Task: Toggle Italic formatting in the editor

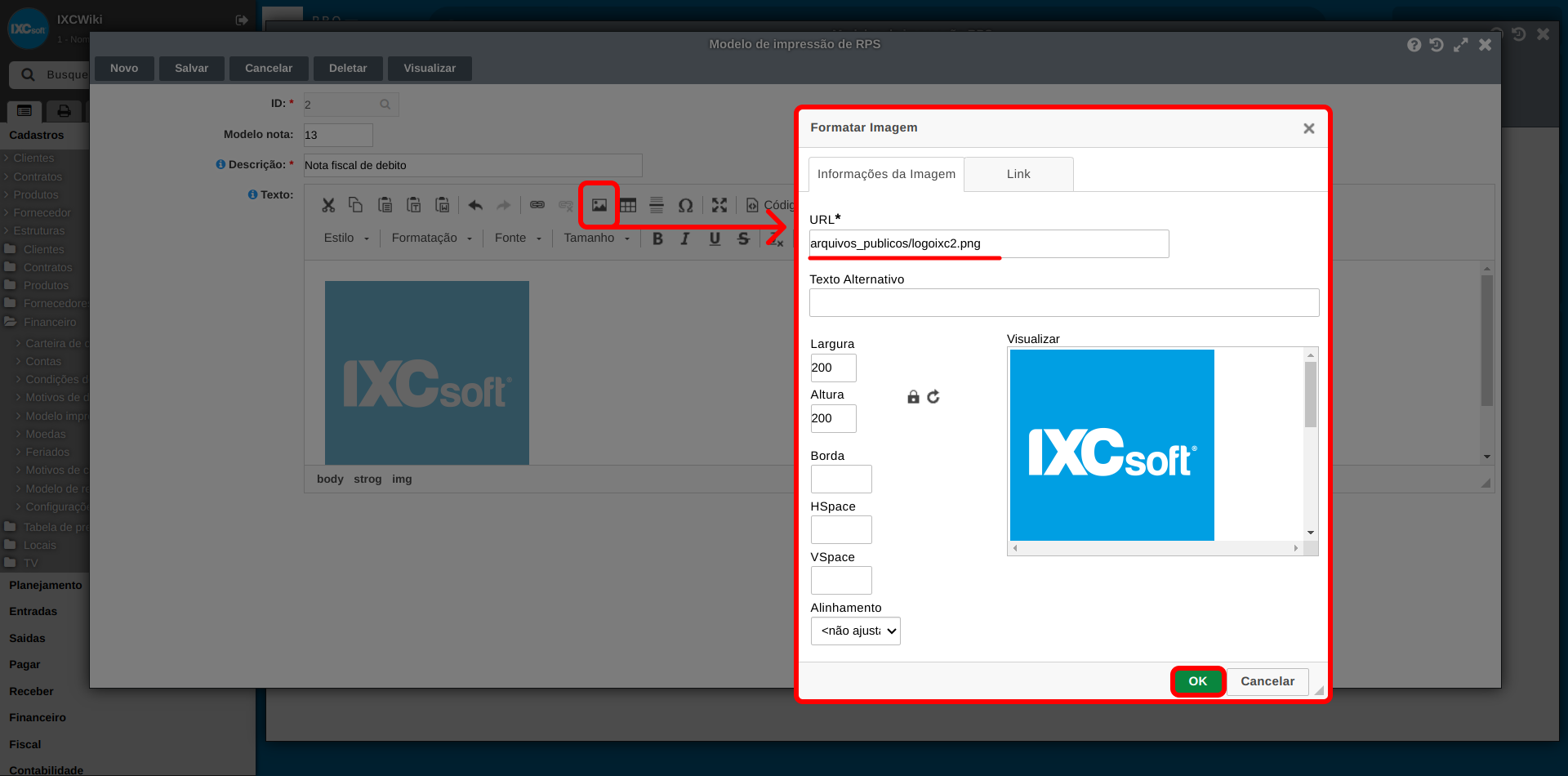Action: pyautogui.click(x=685, y=239)
